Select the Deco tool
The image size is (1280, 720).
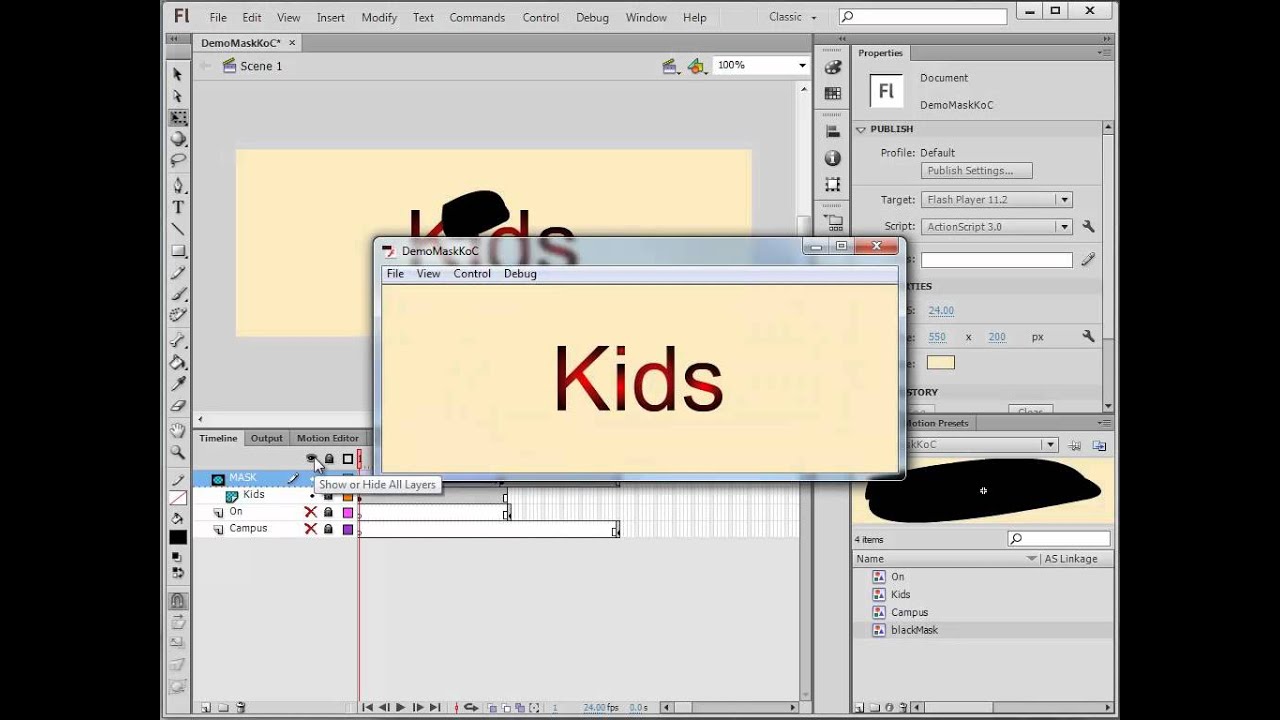(178, 316)
